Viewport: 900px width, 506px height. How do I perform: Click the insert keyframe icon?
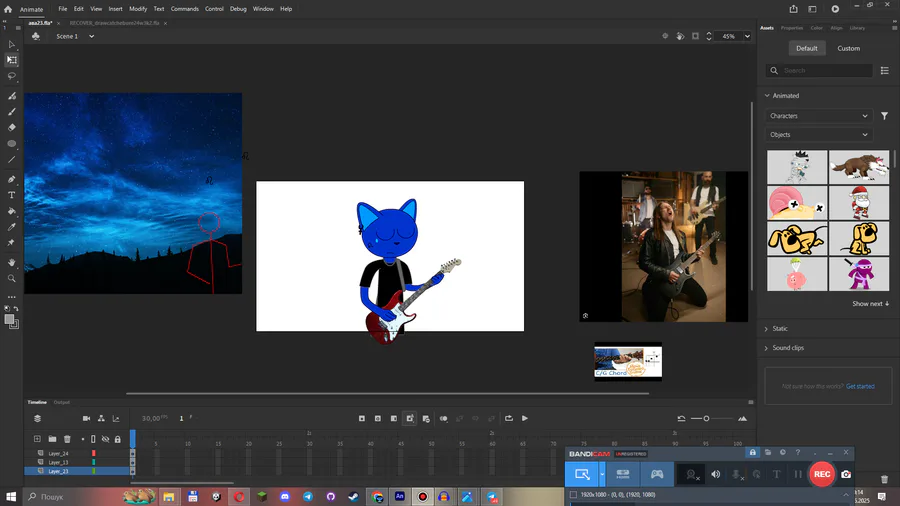click(362, 418)
